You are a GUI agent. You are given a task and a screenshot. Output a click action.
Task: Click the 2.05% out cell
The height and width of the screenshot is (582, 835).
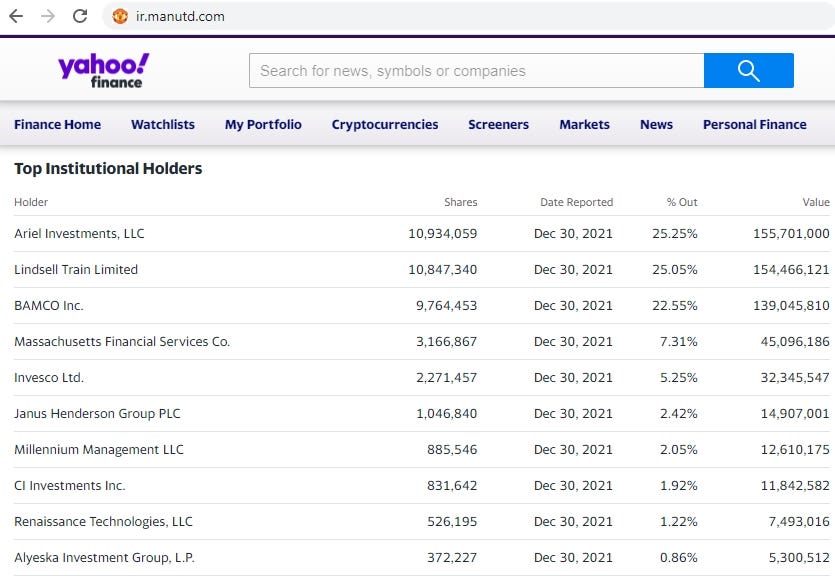click(x=678, y=449)
